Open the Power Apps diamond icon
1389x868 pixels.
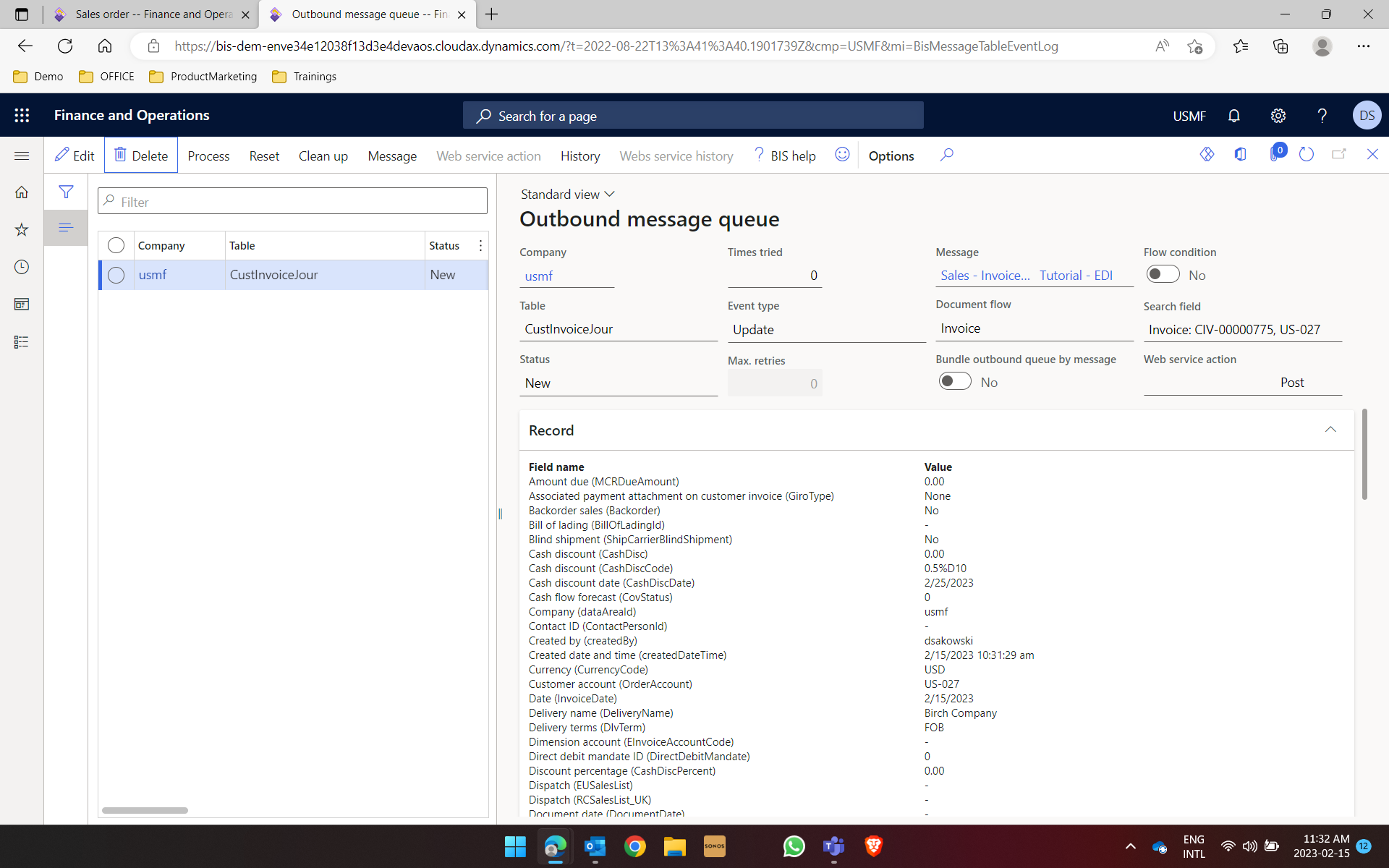point(1207,154)
